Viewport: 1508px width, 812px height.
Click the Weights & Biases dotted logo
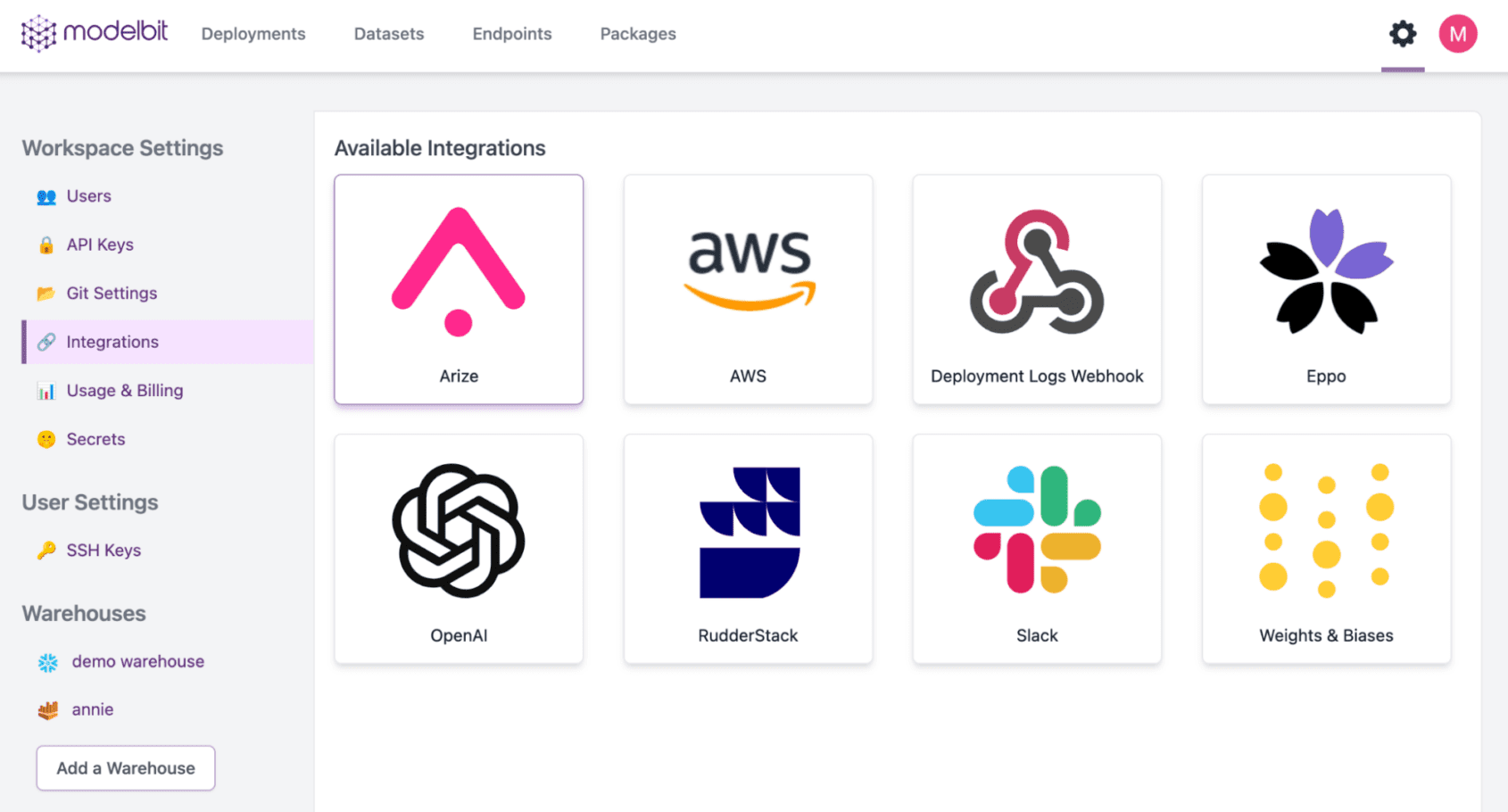[x=1326, y=530]
